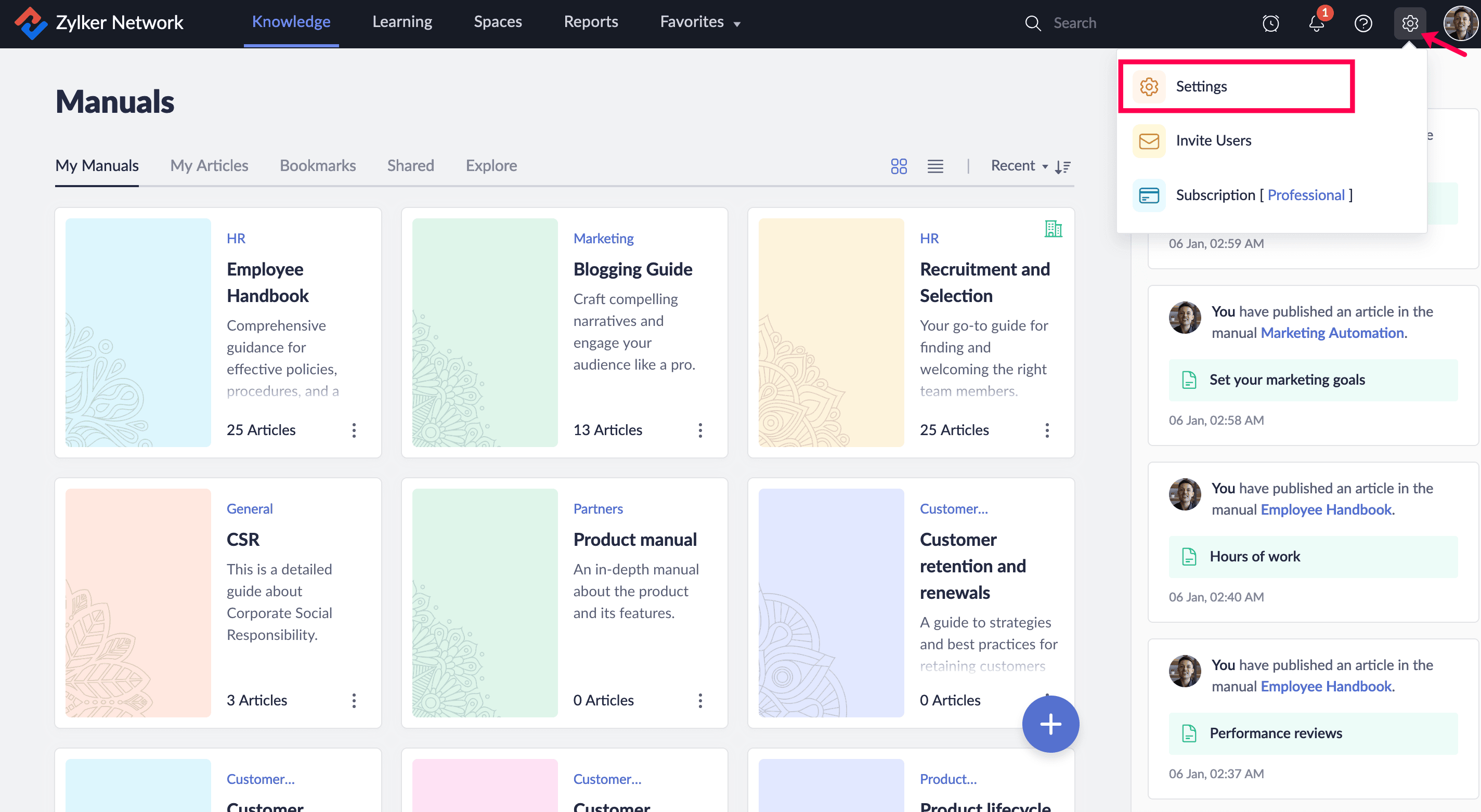Open user profile avatar in header

[1460, 23]
